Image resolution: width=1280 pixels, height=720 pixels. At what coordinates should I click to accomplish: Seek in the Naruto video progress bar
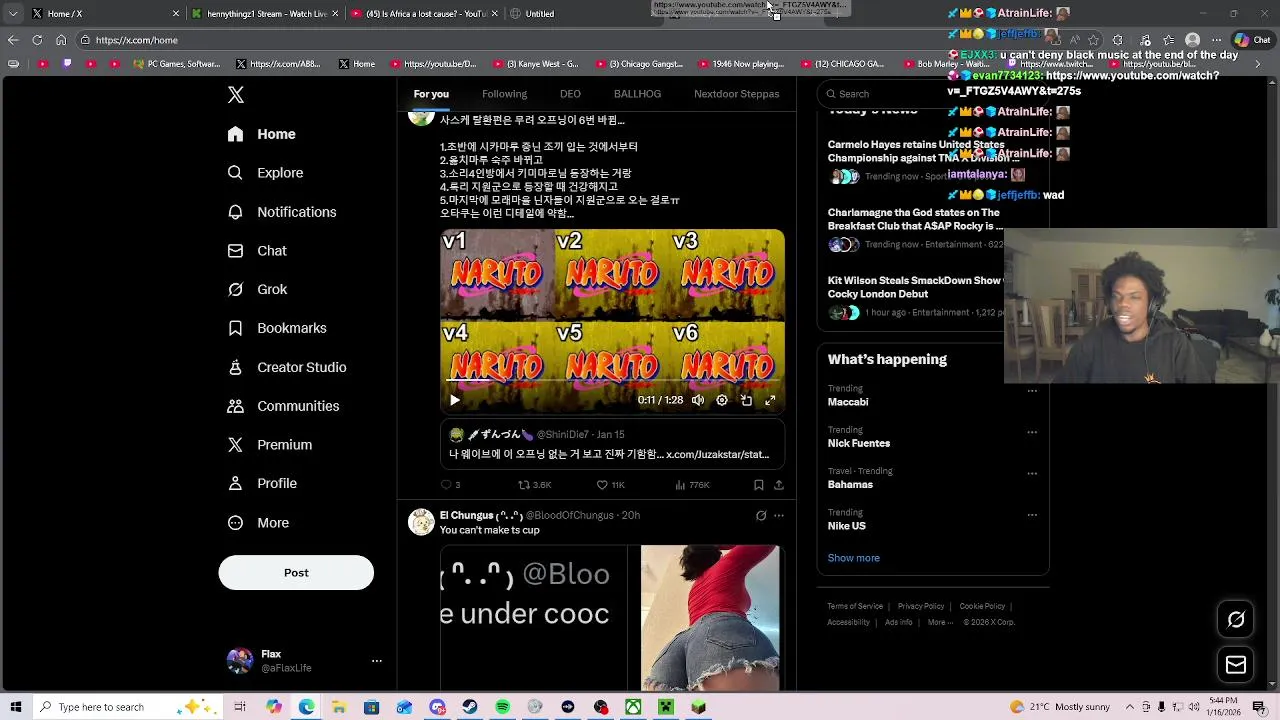tap(612, 382)
